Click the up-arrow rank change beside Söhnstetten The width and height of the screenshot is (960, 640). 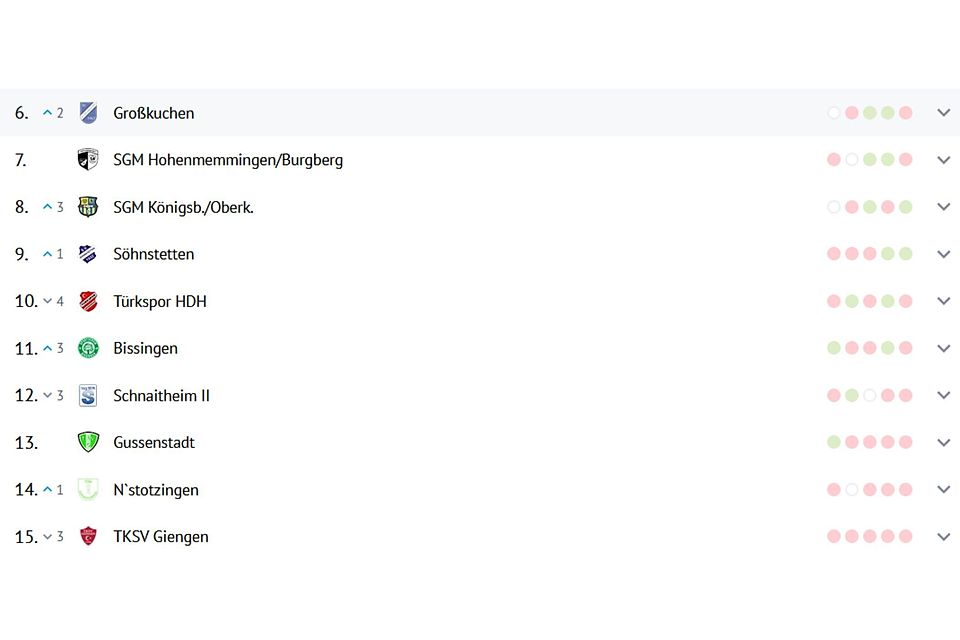[x=47, y=254]
